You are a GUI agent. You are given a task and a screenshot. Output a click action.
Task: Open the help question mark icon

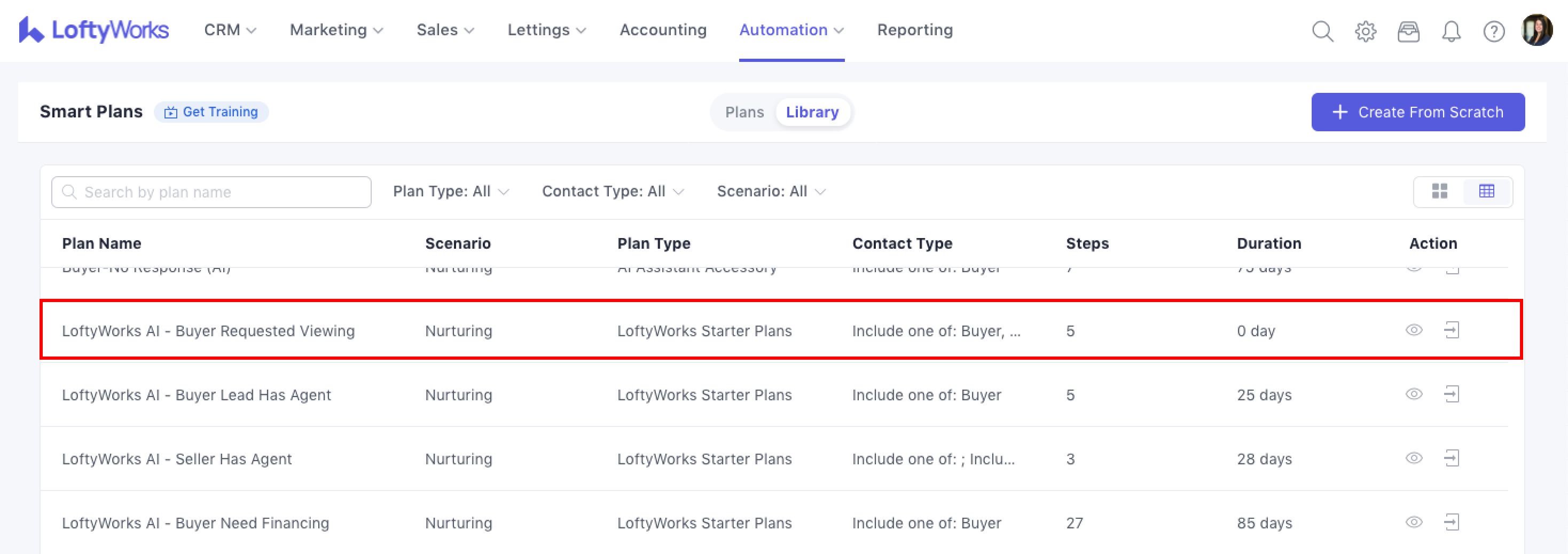pyautogui.click(x=1494, y=31)
